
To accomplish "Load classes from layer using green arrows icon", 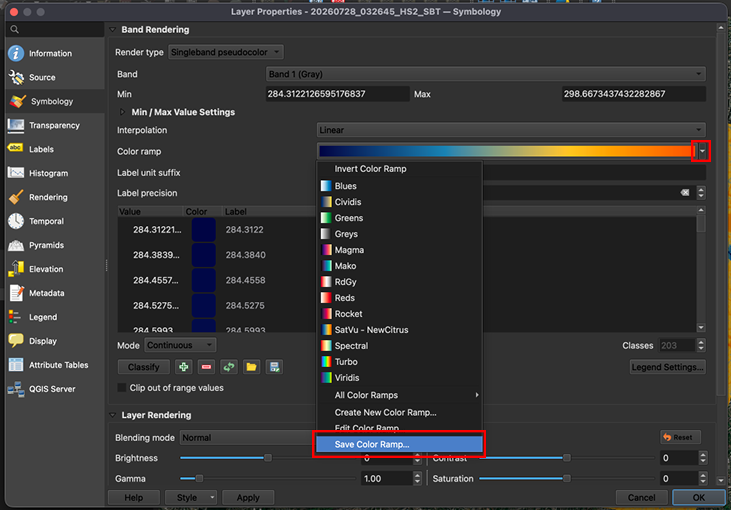I will (x=229, y=367).
